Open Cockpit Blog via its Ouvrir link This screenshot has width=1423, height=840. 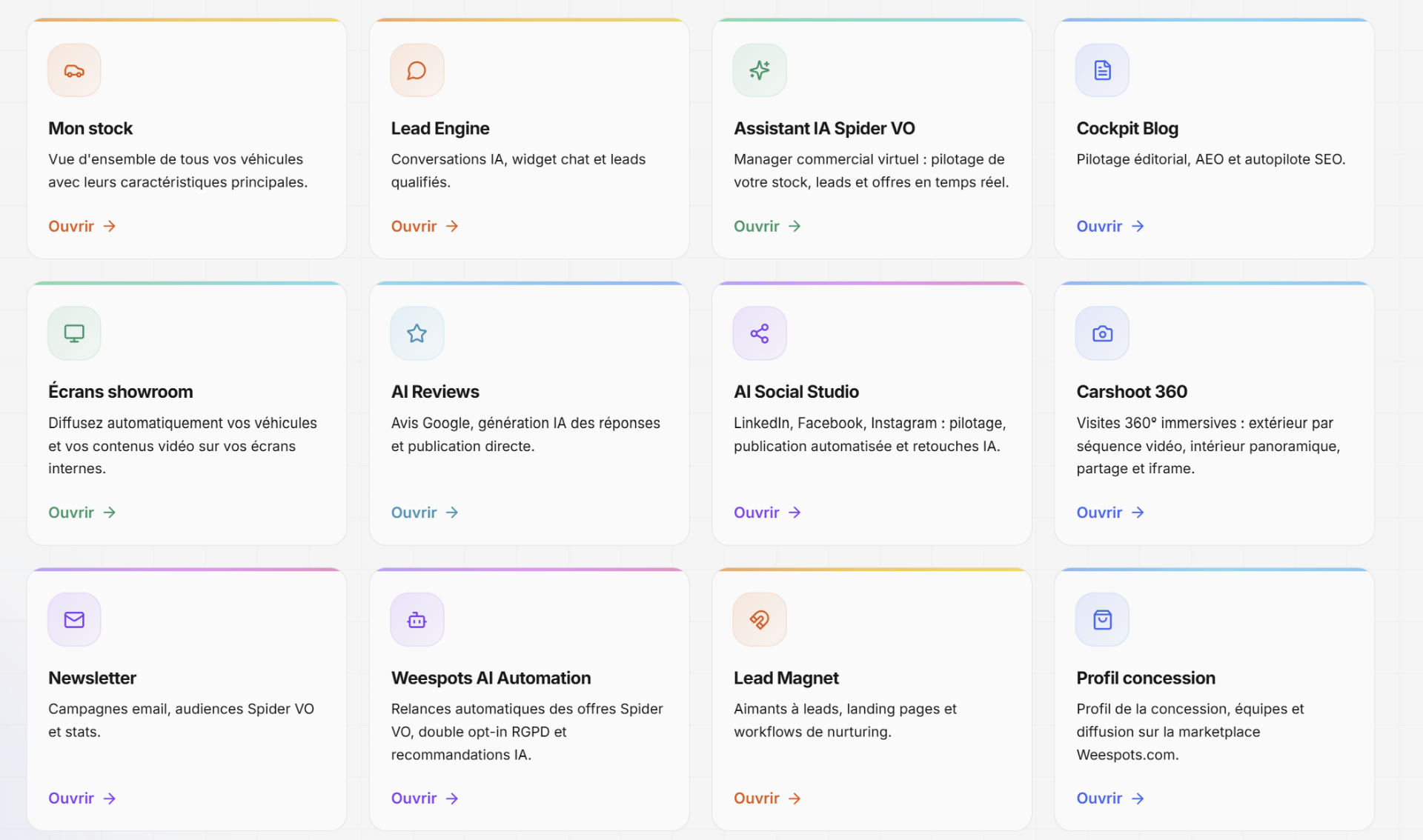coord(1110,226)
